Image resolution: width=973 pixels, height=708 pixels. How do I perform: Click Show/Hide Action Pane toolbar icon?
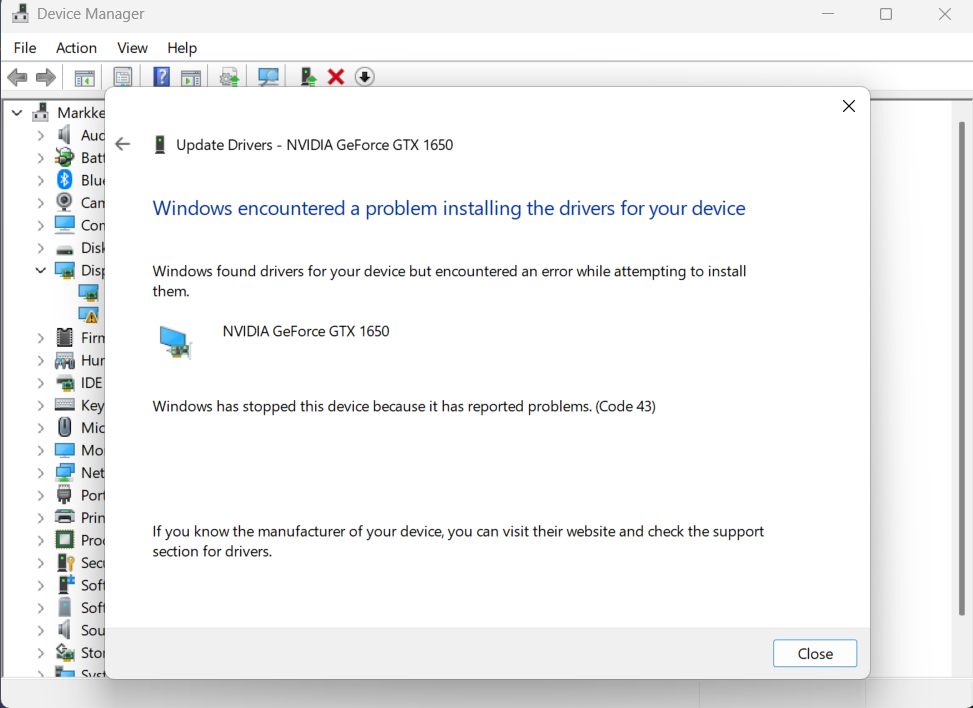191,78
